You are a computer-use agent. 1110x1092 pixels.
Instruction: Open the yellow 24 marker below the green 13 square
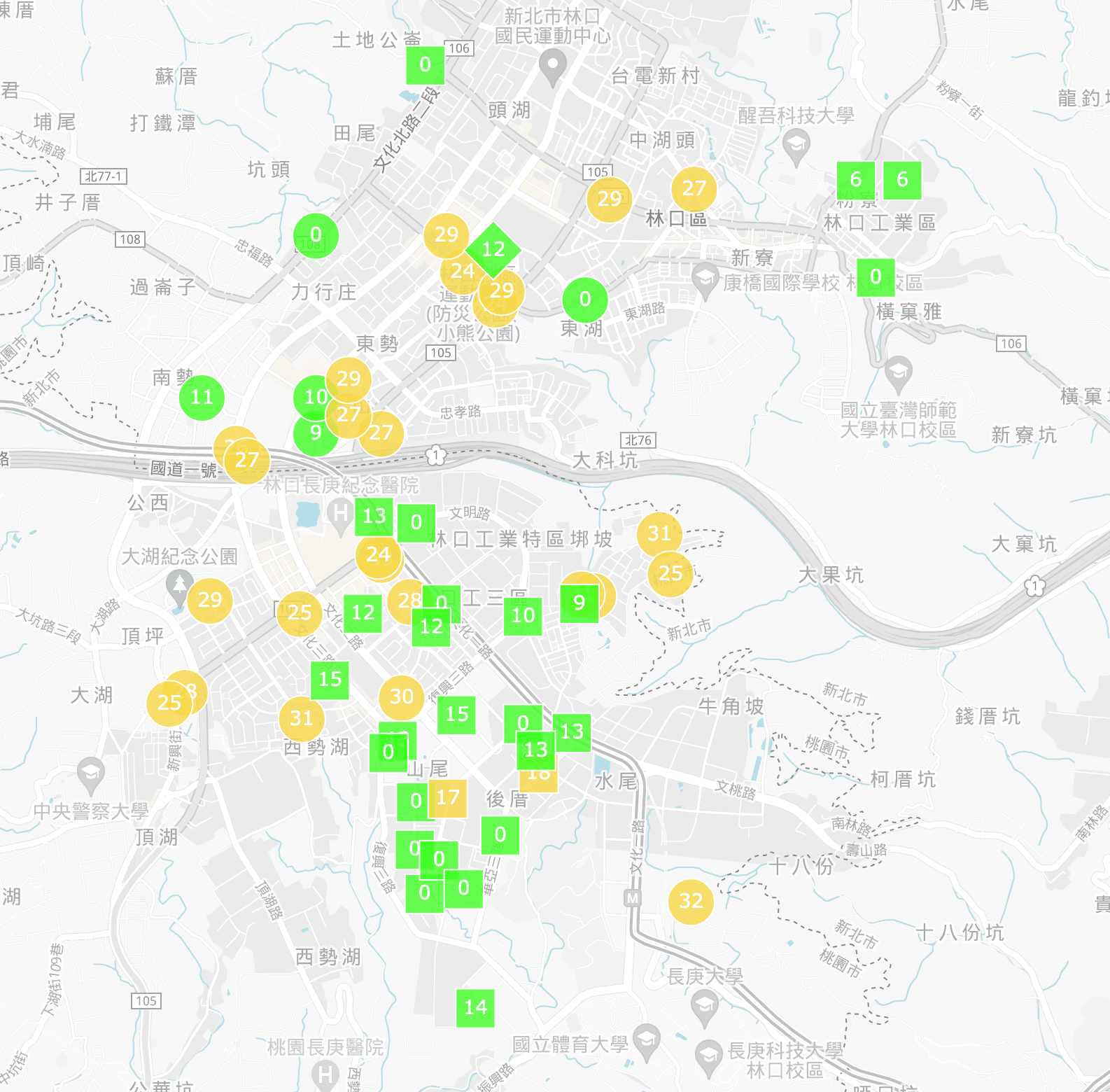(x=378, y=555)
